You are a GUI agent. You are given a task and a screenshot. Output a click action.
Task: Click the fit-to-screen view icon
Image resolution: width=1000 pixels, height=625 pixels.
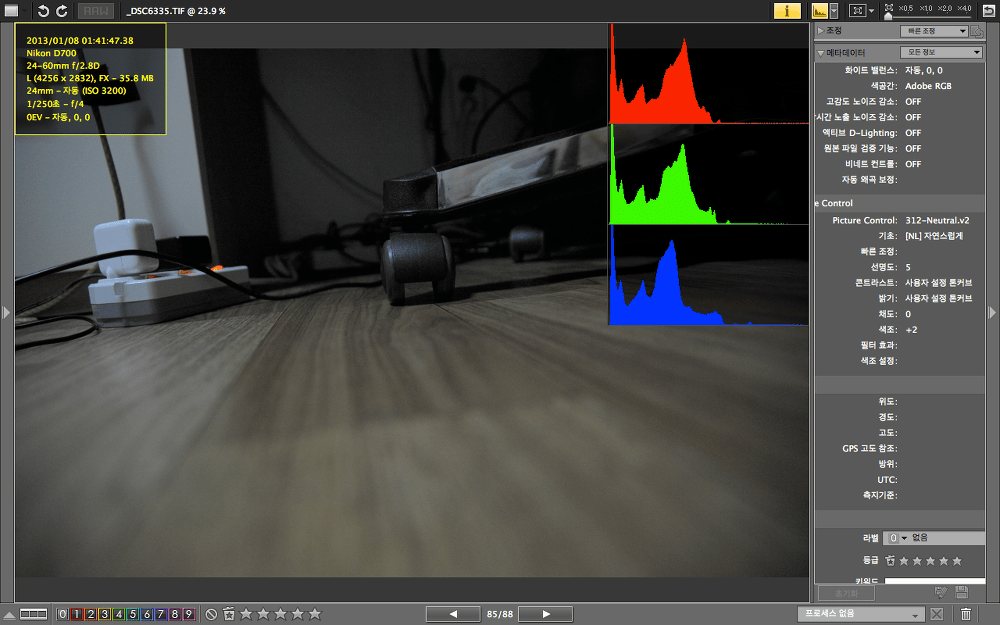pos(856,11)
